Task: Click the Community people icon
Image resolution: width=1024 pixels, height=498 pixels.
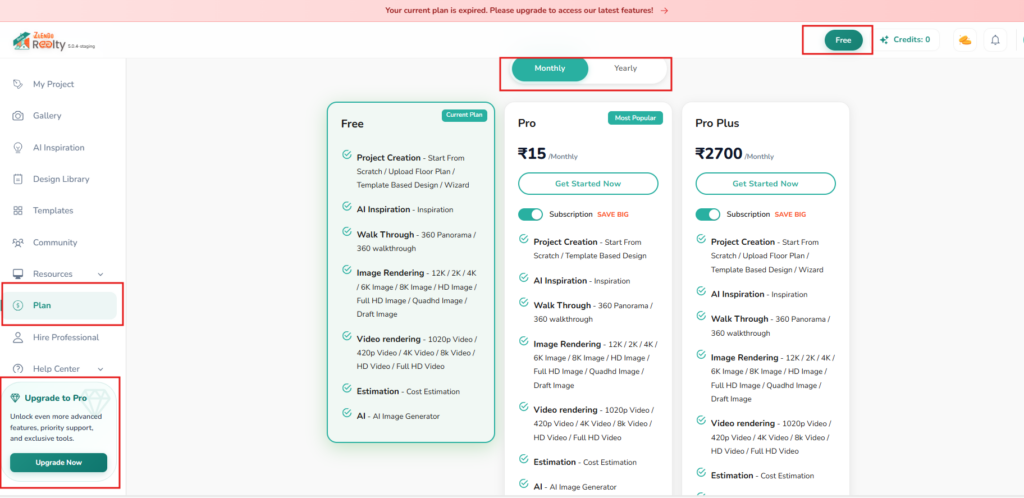Action: click(x=18, y=243)
